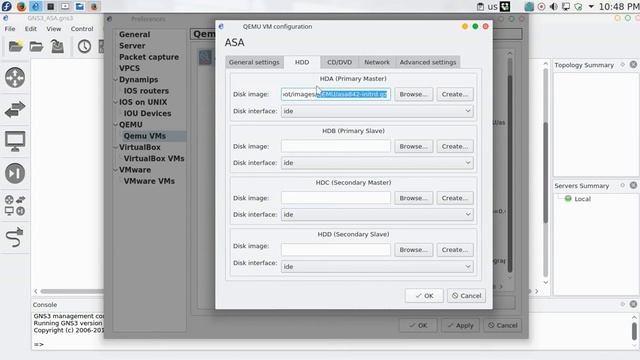
Task: Browse all devices icon
Action: [x=15, y=205]
